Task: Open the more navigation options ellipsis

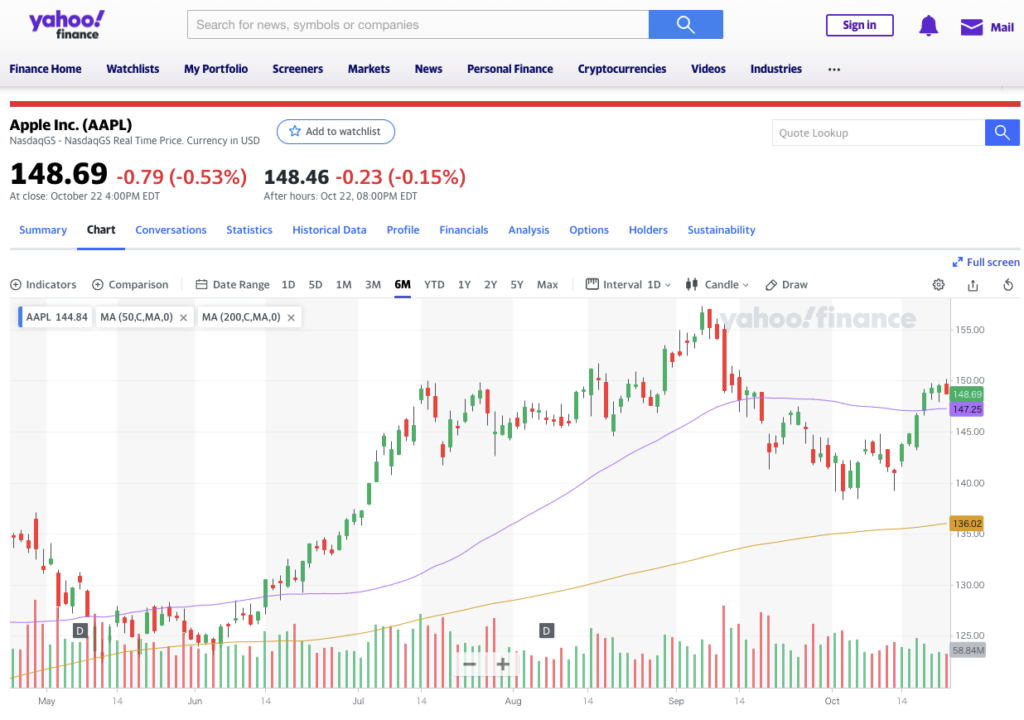Action: pyautogui.click(x=834, y=69)
